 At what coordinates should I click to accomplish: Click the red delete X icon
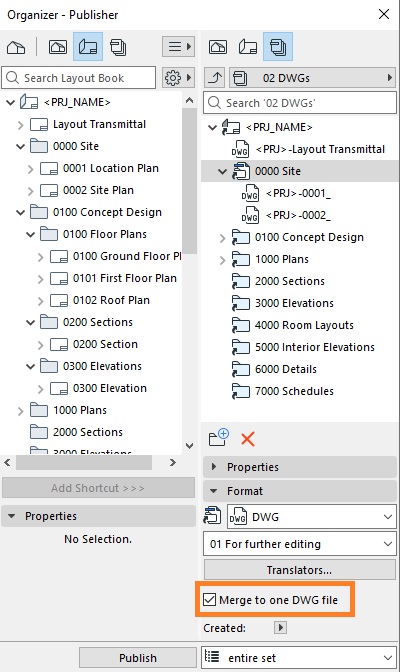(248, 439)
